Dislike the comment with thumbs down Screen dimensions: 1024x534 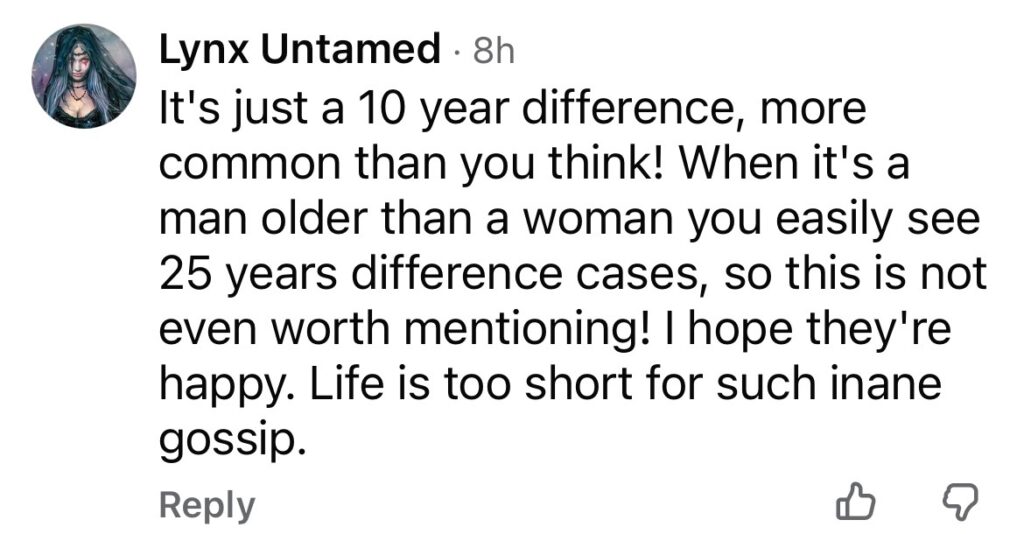pos(962,503)
